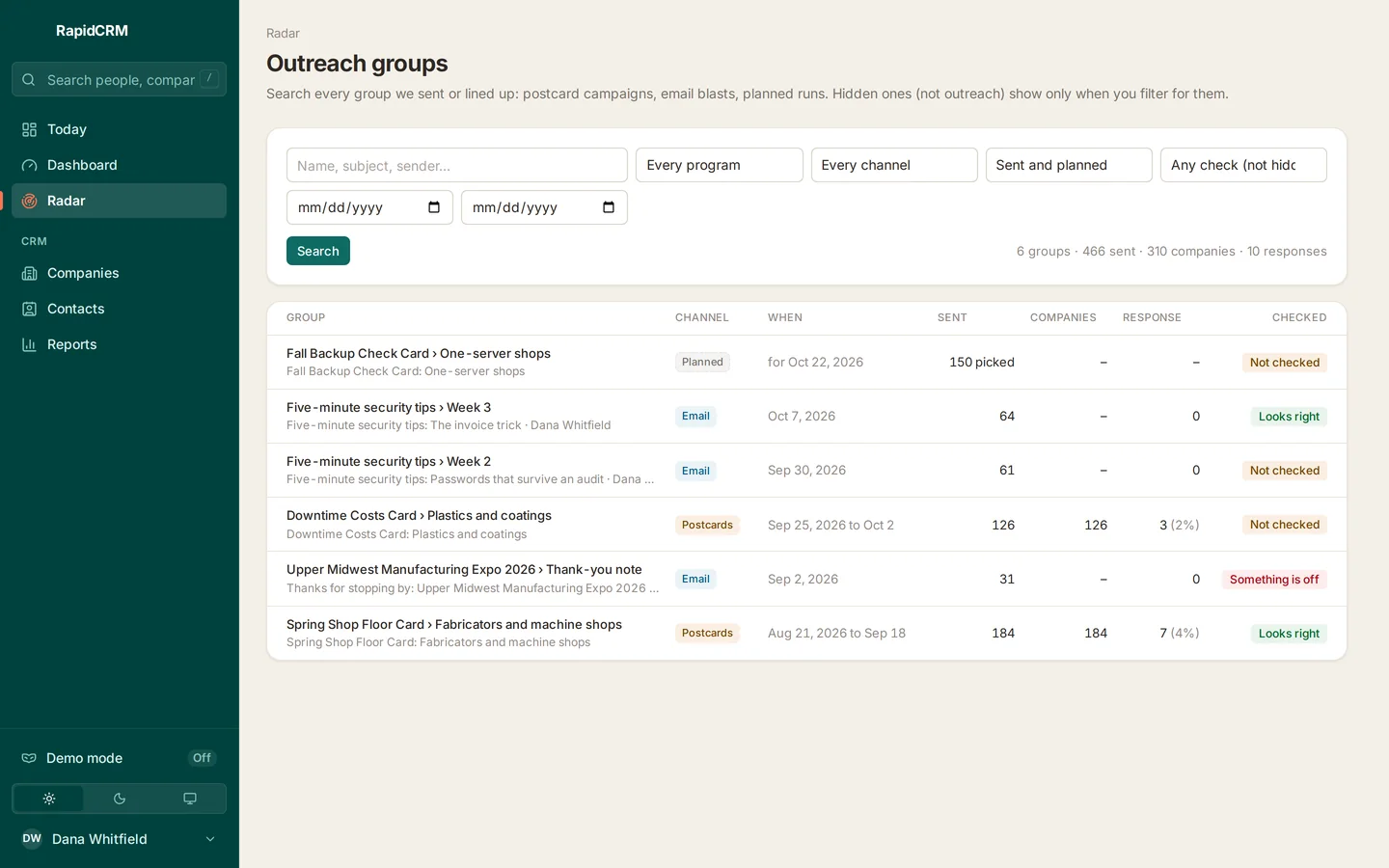Viewport: 1389px width, 868px height.
Task: Click the DW user avatar
Action: (32, 839)
